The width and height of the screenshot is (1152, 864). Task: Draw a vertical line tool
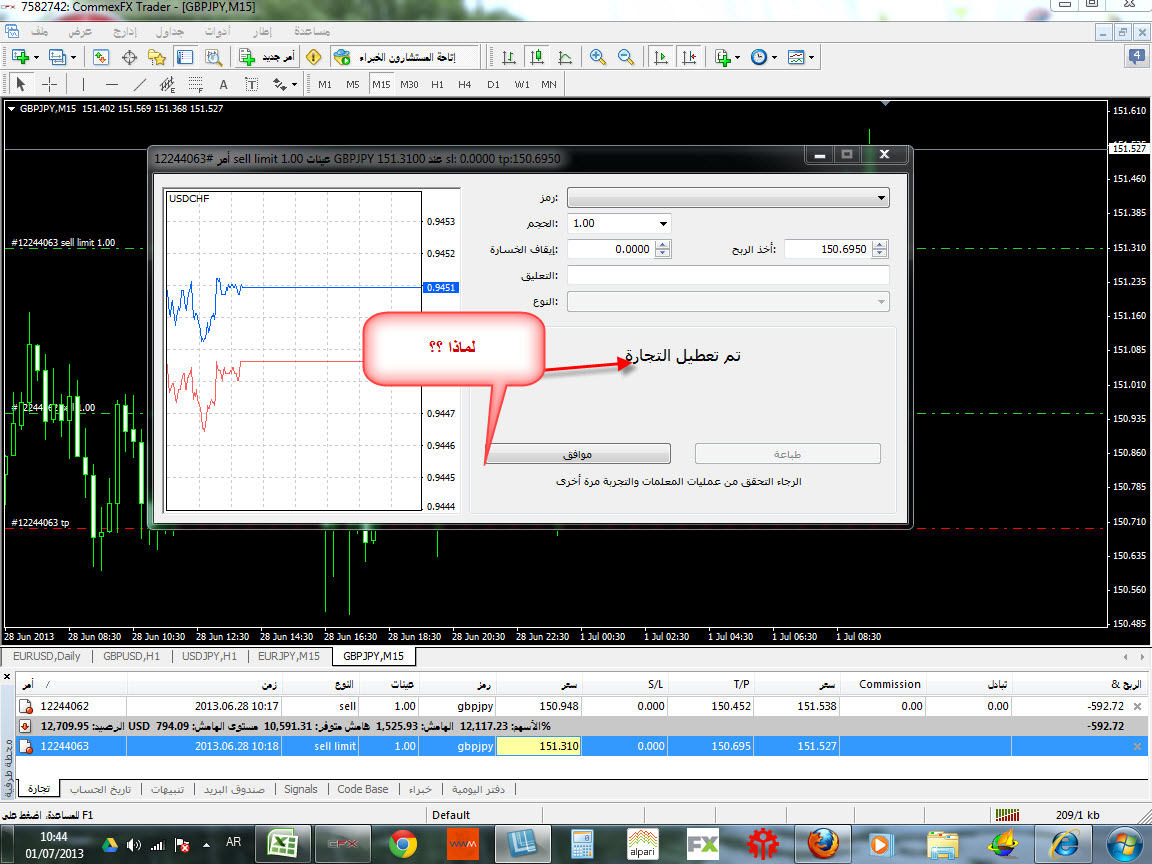[83, 84]
